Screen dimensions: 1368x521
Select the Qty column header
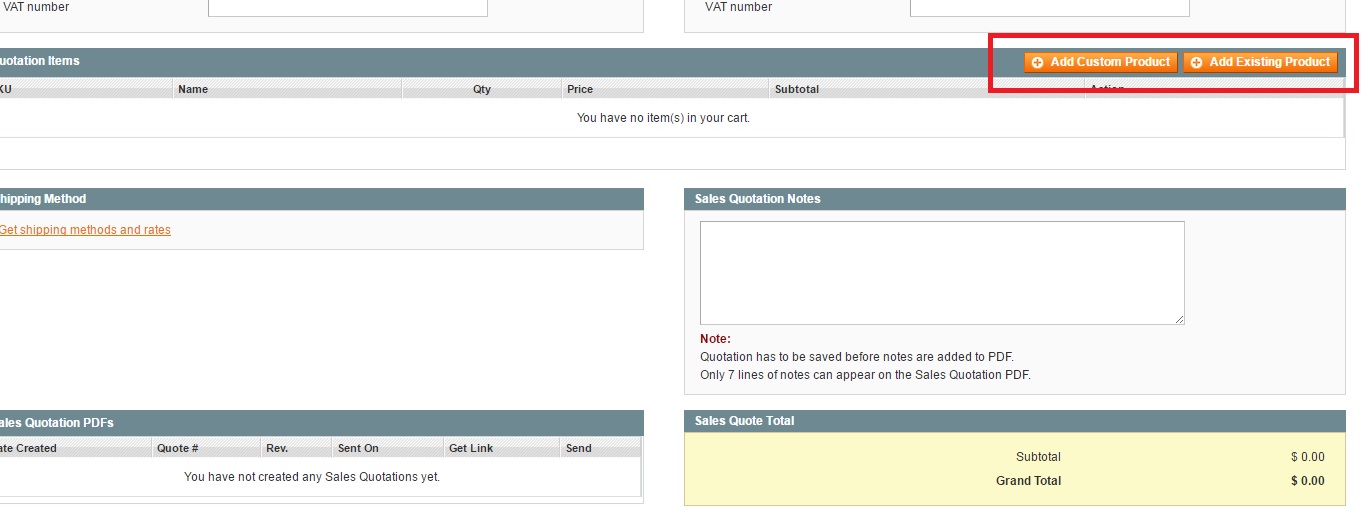pos(482,89)
